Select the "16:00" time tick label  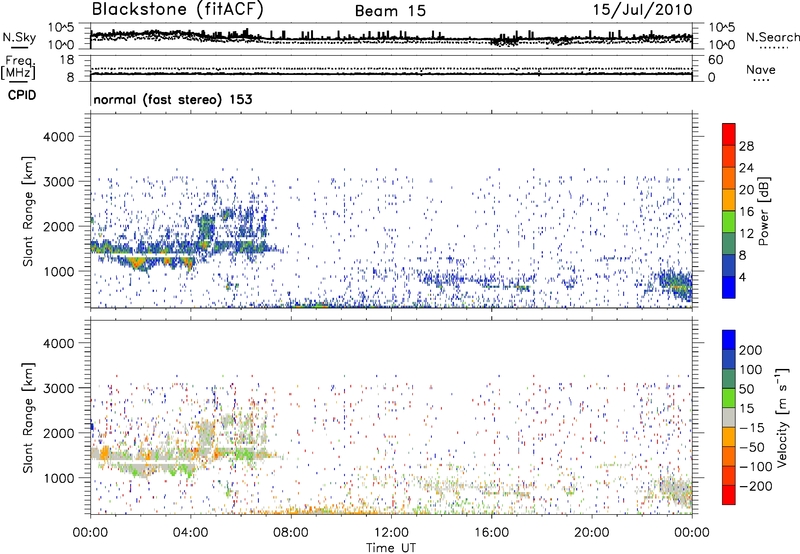click(491, 533)
